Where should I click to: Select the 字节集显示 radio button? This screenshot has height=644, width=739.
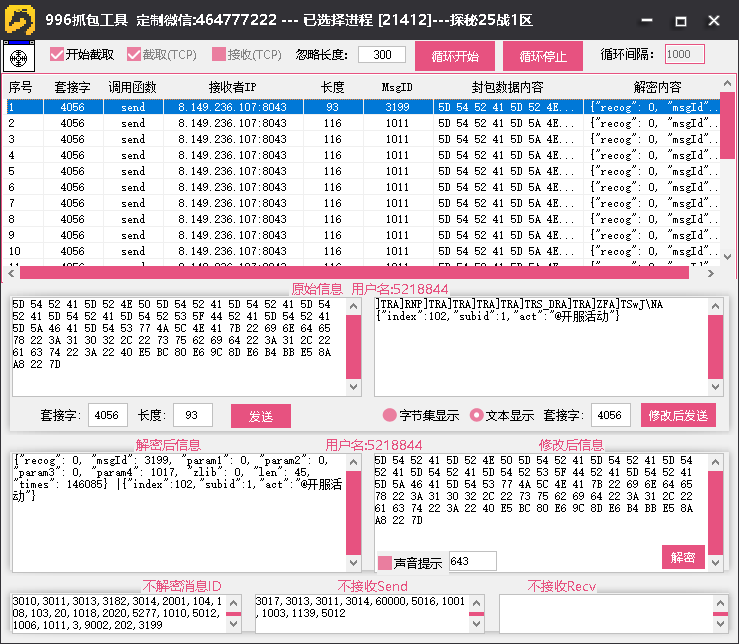point(390,415)
